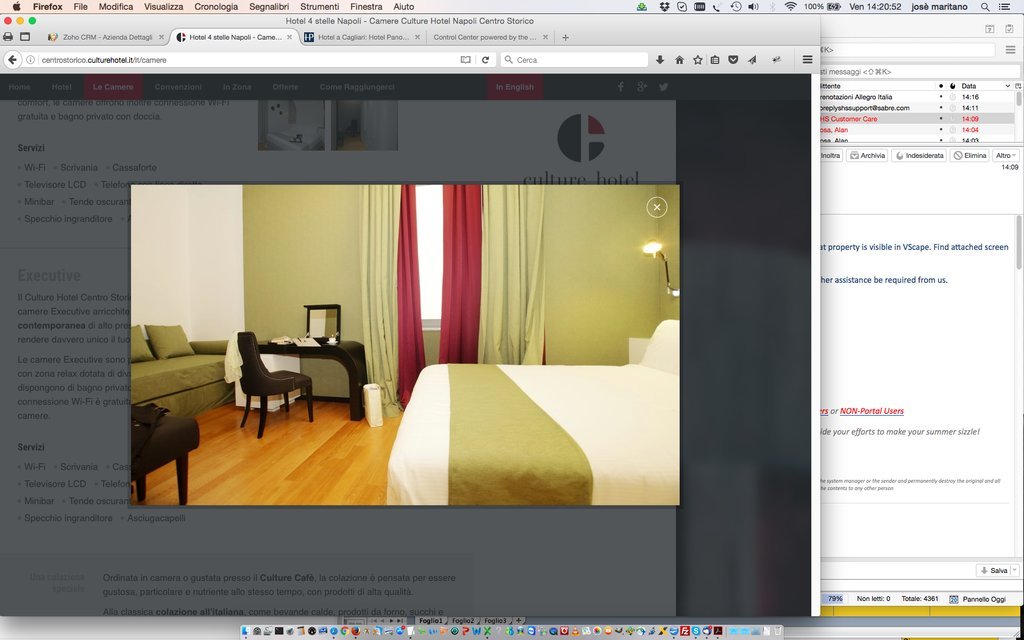
Task: Mark message Indesiderata in mail window
Action: [x=919, y=155]
